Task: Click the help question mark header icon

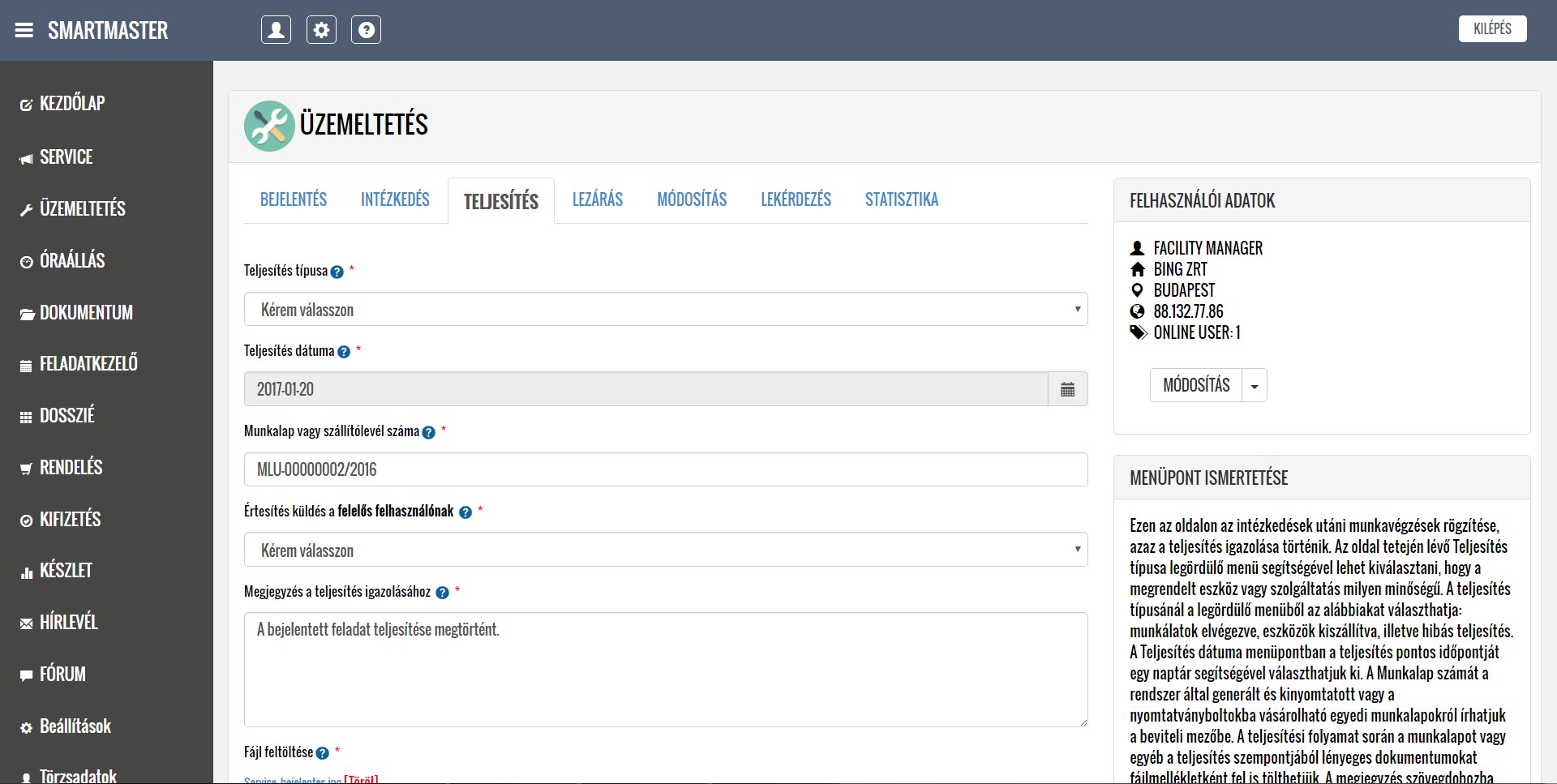Action: click(366, 30)
